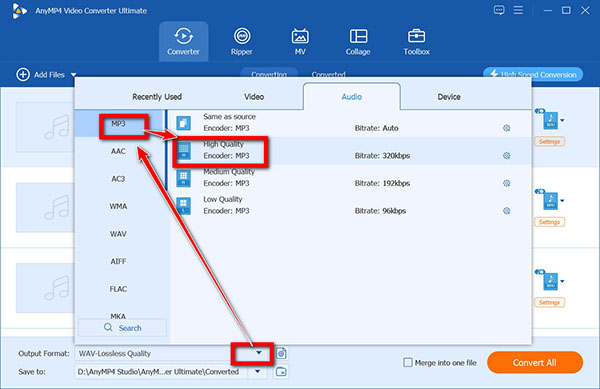The width and height of the screenshot is (600, 389).
Task: Open custom settings gear for High Quality 320kbps
Action: tap(507, 156)
